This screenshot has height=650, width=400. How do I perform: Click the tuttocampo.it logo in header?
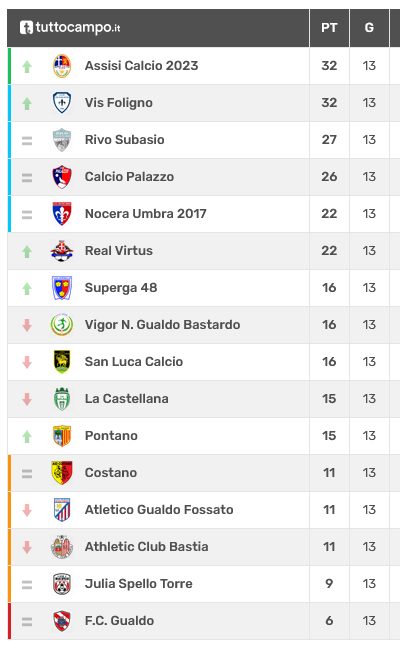(70, 27)
